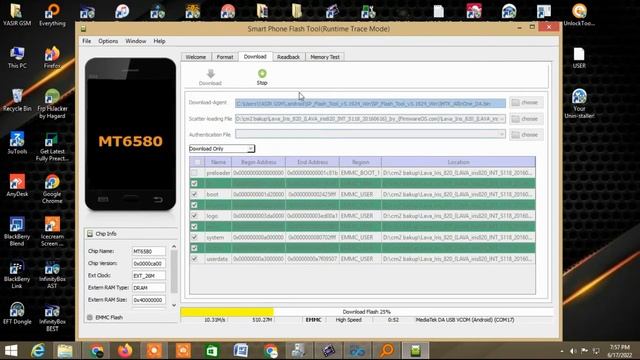Expand the Scatter-loading File dropdown arrow
The height and width of the screenshot is (360, 640).
coord(502,119)
